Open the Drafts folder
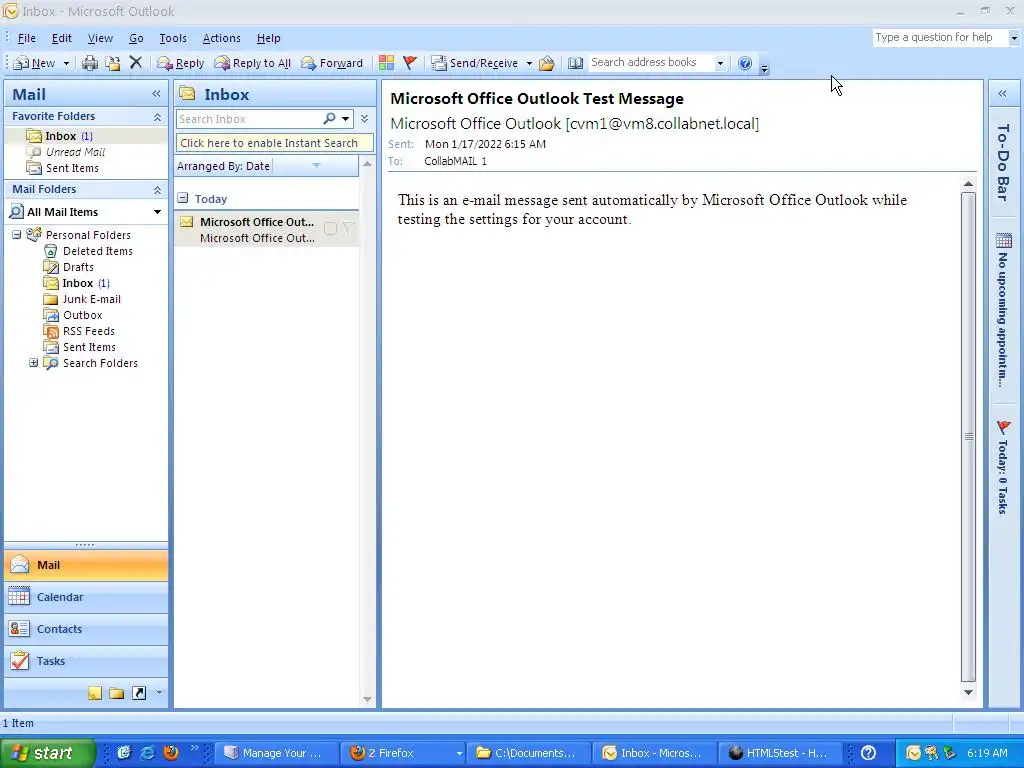 [x=78, y=267]
